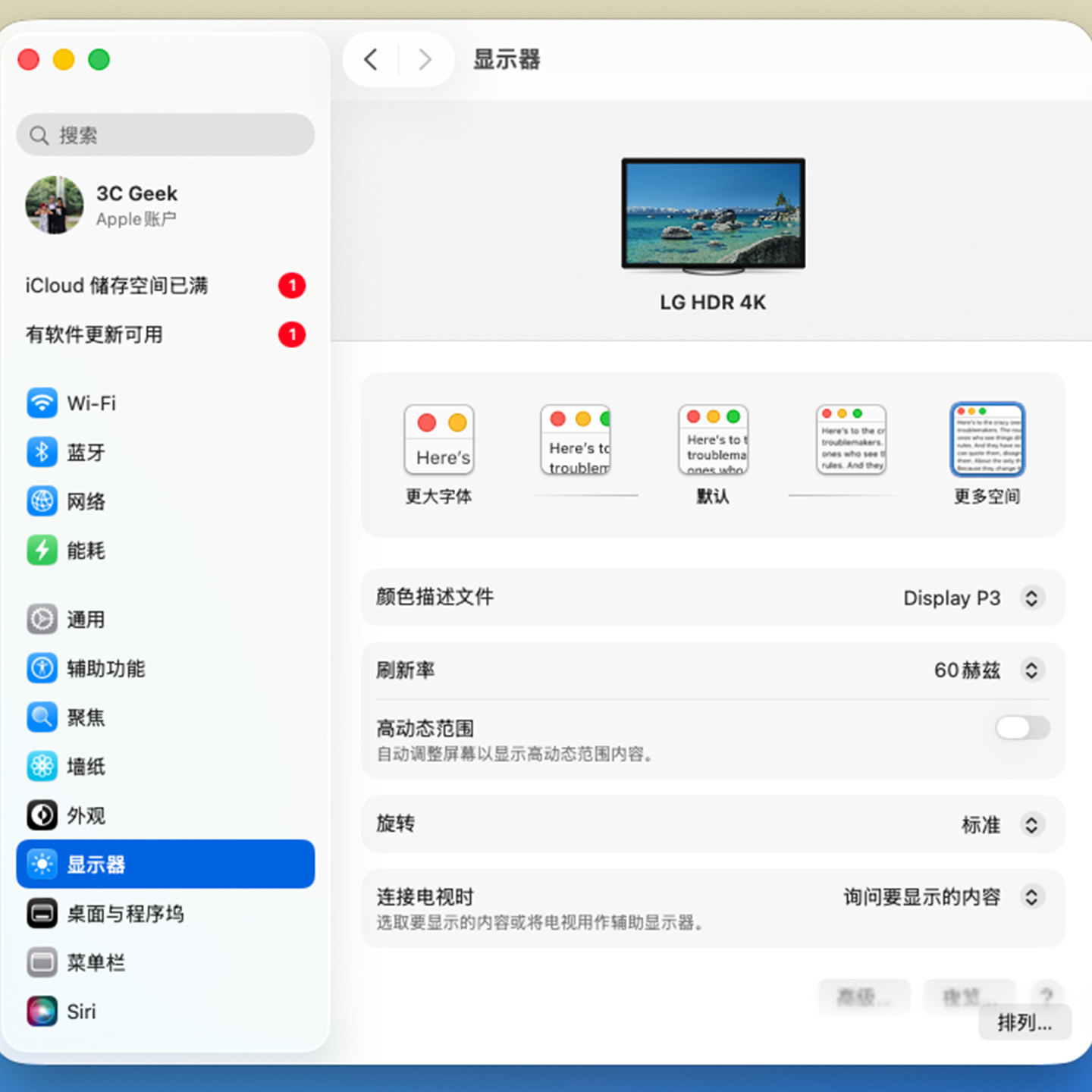Click the LG HDR 4K monitor image
This screenshot has width=1092, height=1092.
tap(714, 215)
